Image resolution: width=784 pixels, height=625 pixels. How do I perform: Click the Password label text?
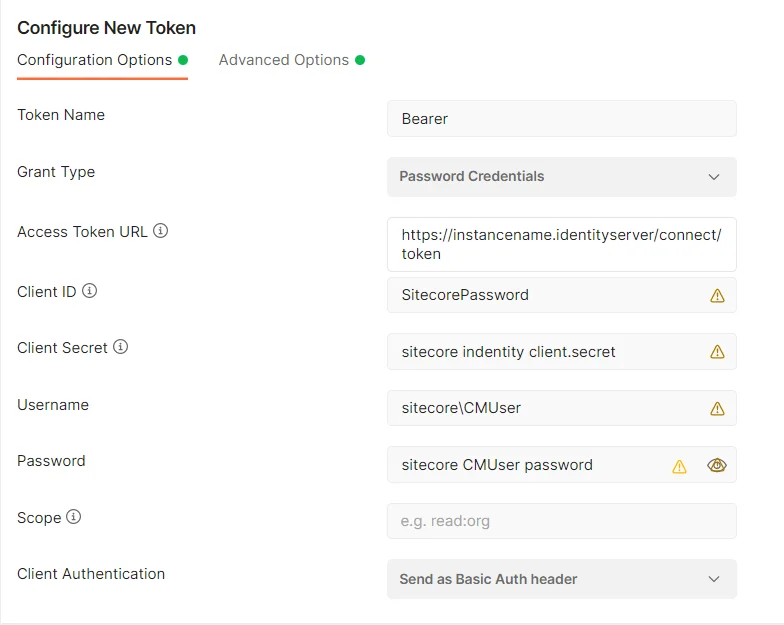(51, 460)
